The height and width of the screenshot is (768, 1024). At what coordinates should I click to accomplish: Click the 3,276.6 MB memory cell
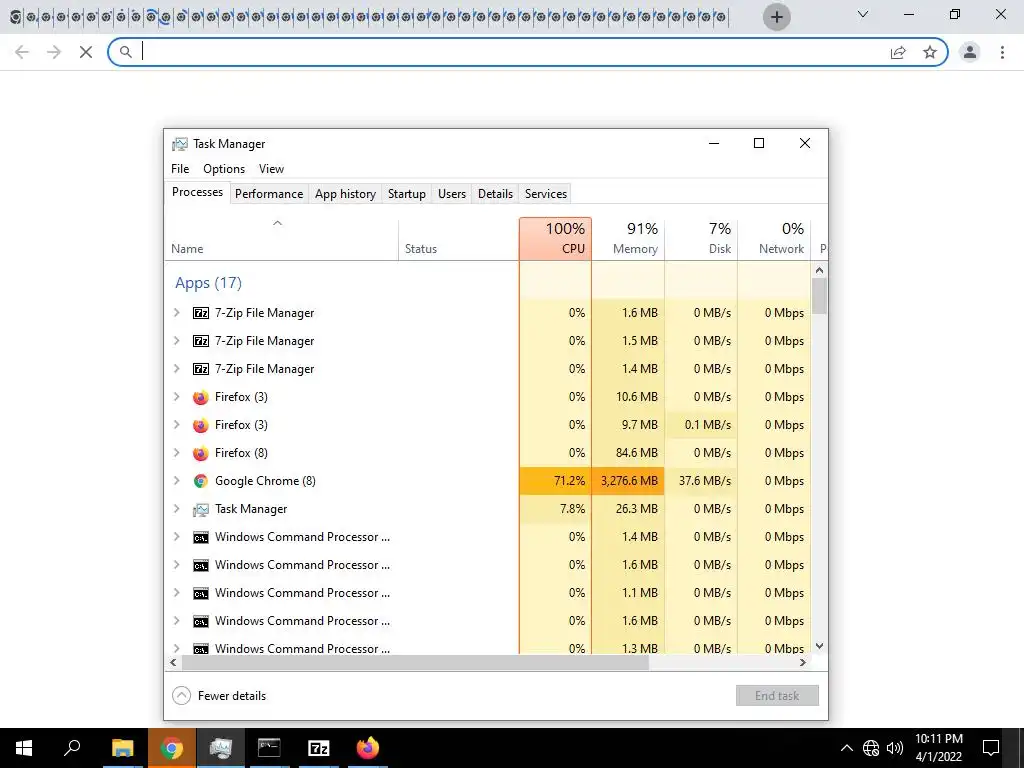point(628,481)
